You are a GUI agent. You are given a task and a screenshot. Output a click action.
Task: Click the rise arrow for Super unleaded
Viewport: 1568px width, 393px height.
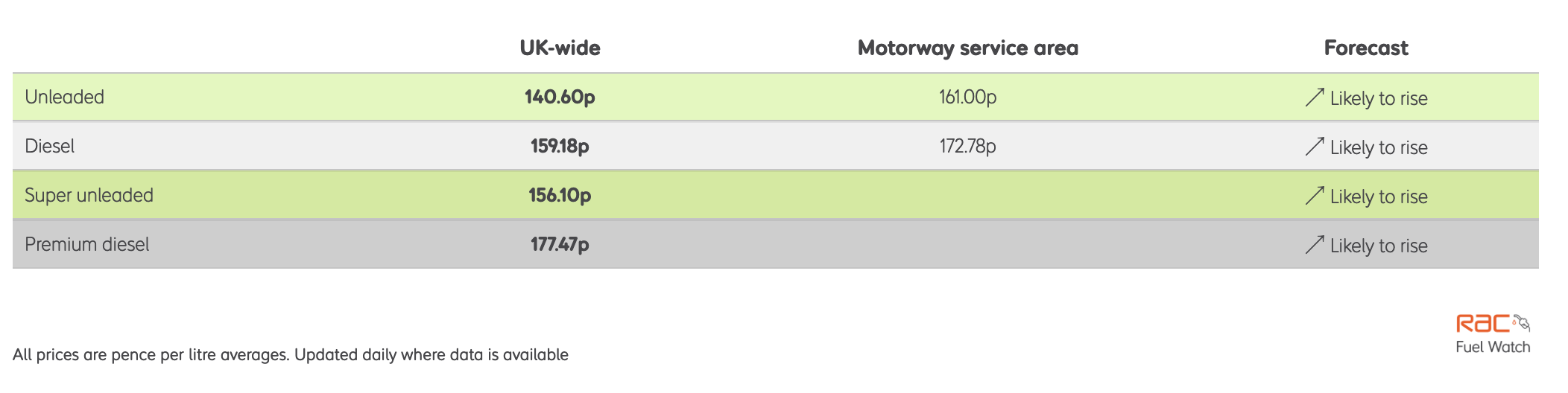pyautogui.click(x=1315, y=196)
